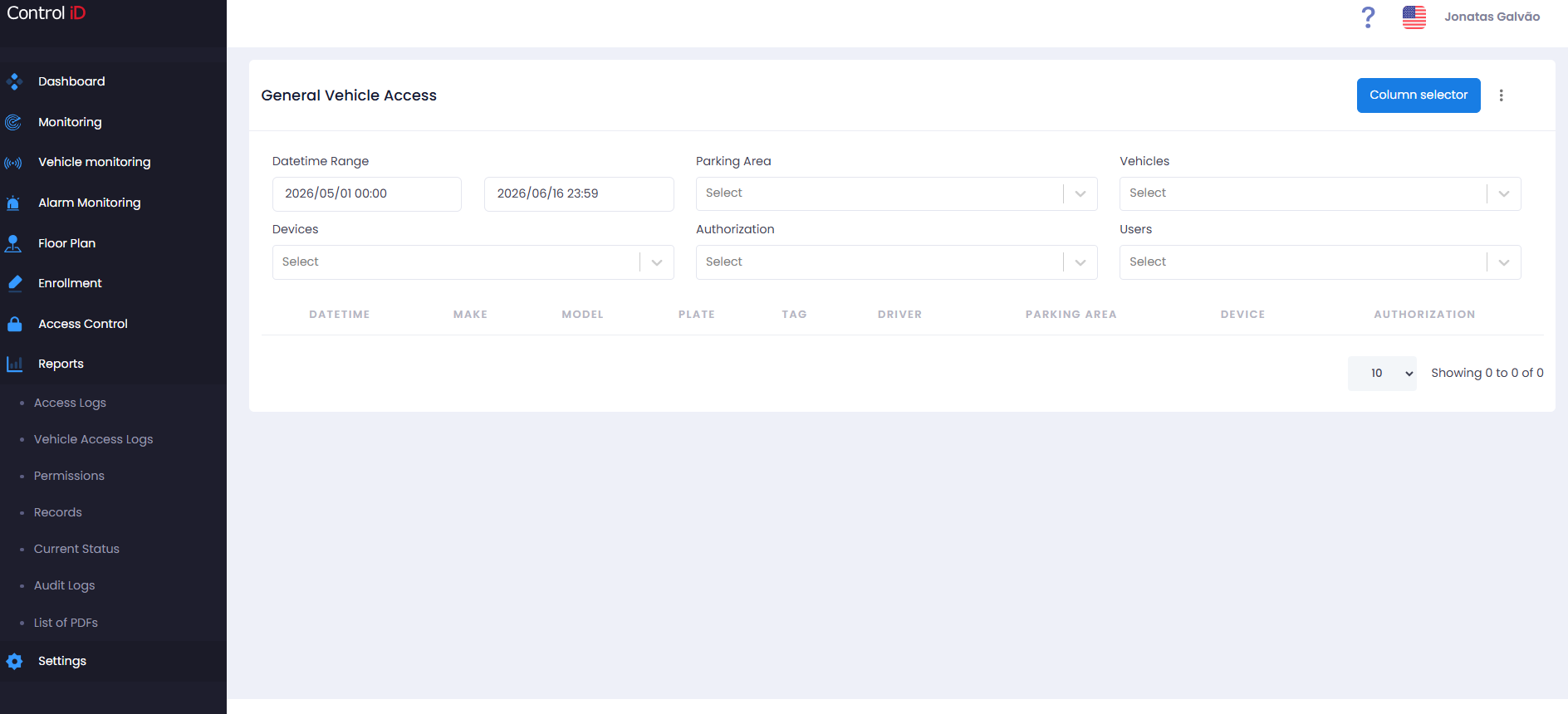Select the Vehicle monitoring signal icon
Image resolution: width=1568 pixels, height=714 pixels.
tap(13, 163)
